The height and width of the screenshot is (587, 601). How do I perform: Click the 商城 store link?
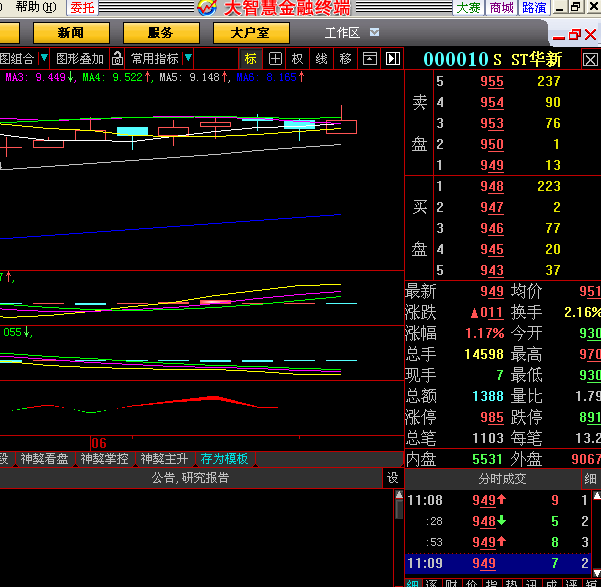pos(501,7)
